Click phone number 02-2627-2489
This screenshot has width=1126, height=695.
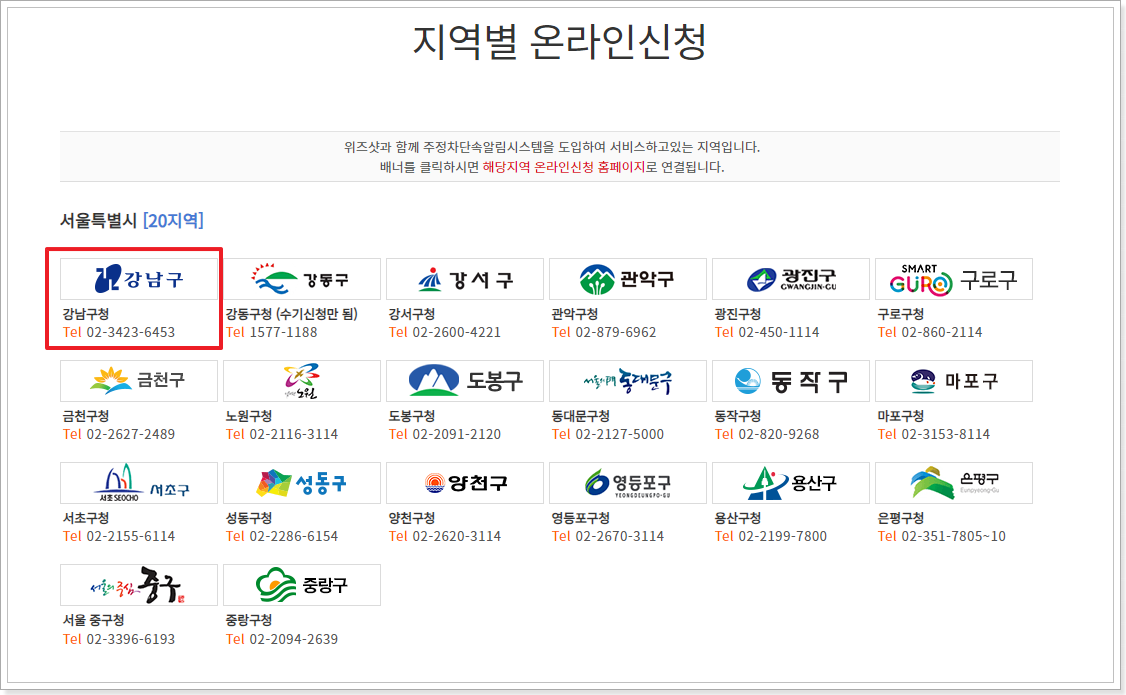pos(131,434)
